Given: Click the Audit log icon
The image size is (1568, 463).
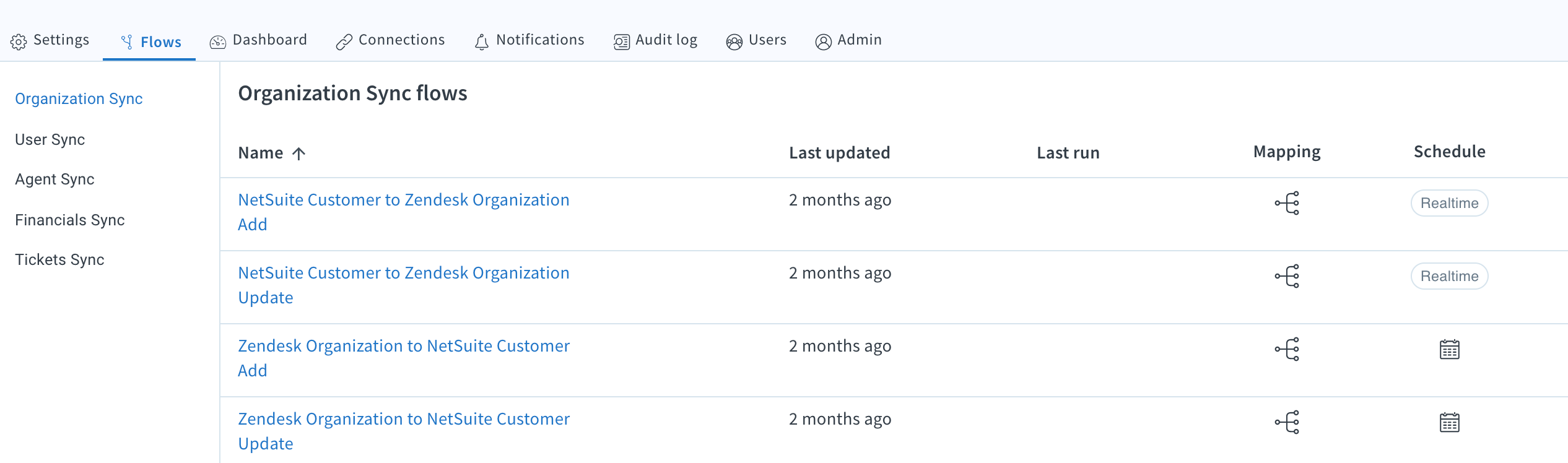Looking at the screenshot, I should (621, 41).
